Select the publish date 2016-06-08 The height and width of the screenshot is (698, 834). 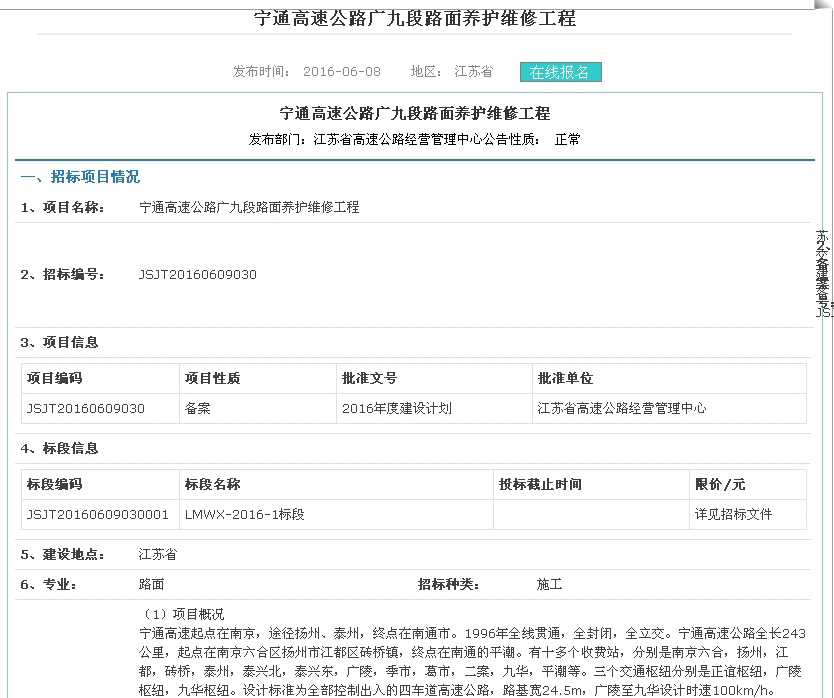click(x=342, y=71)
